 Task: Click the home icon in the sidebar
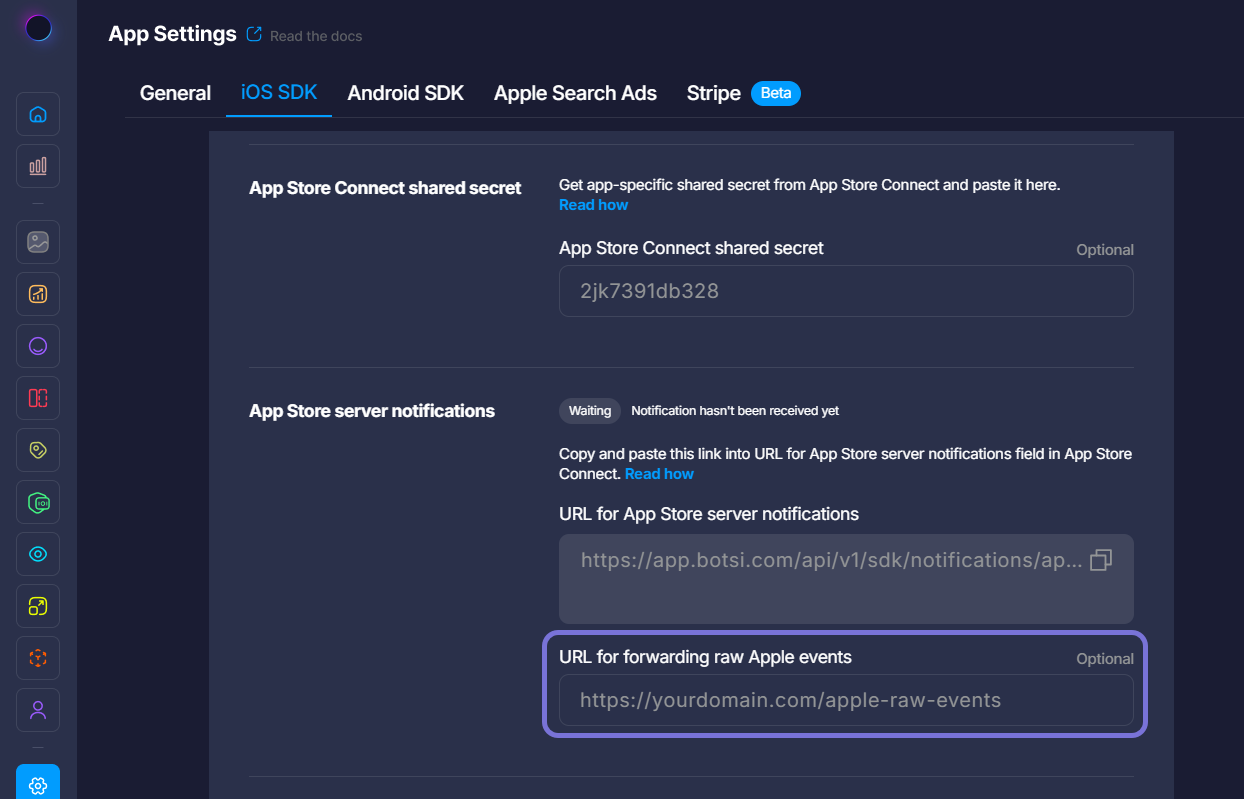coord(38,114)
